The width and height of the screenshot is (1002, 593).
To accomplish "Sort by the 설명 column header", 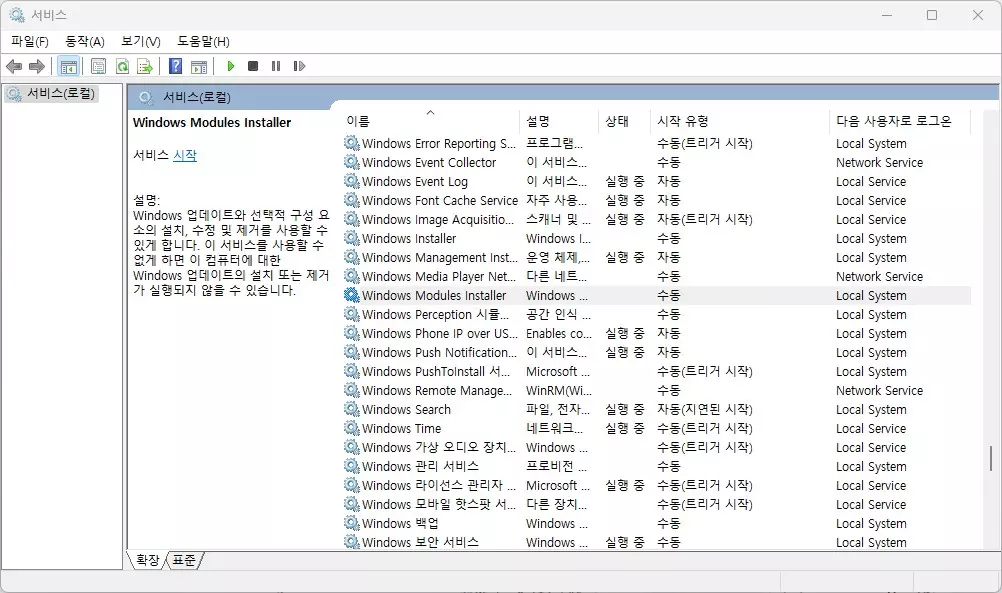I will coord(559,121).
